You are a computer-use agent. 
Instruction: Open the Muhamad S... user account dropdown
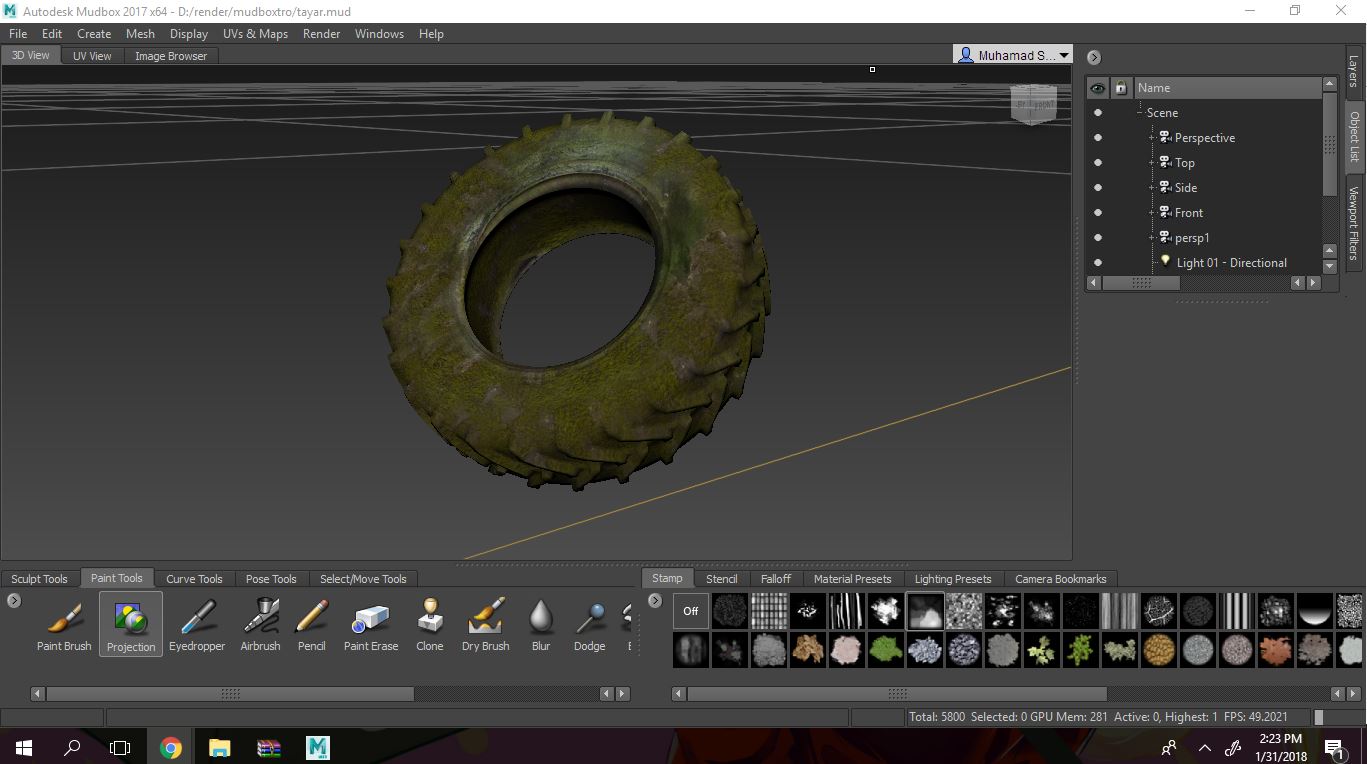pyautogui.click(x=1013, y=55)
